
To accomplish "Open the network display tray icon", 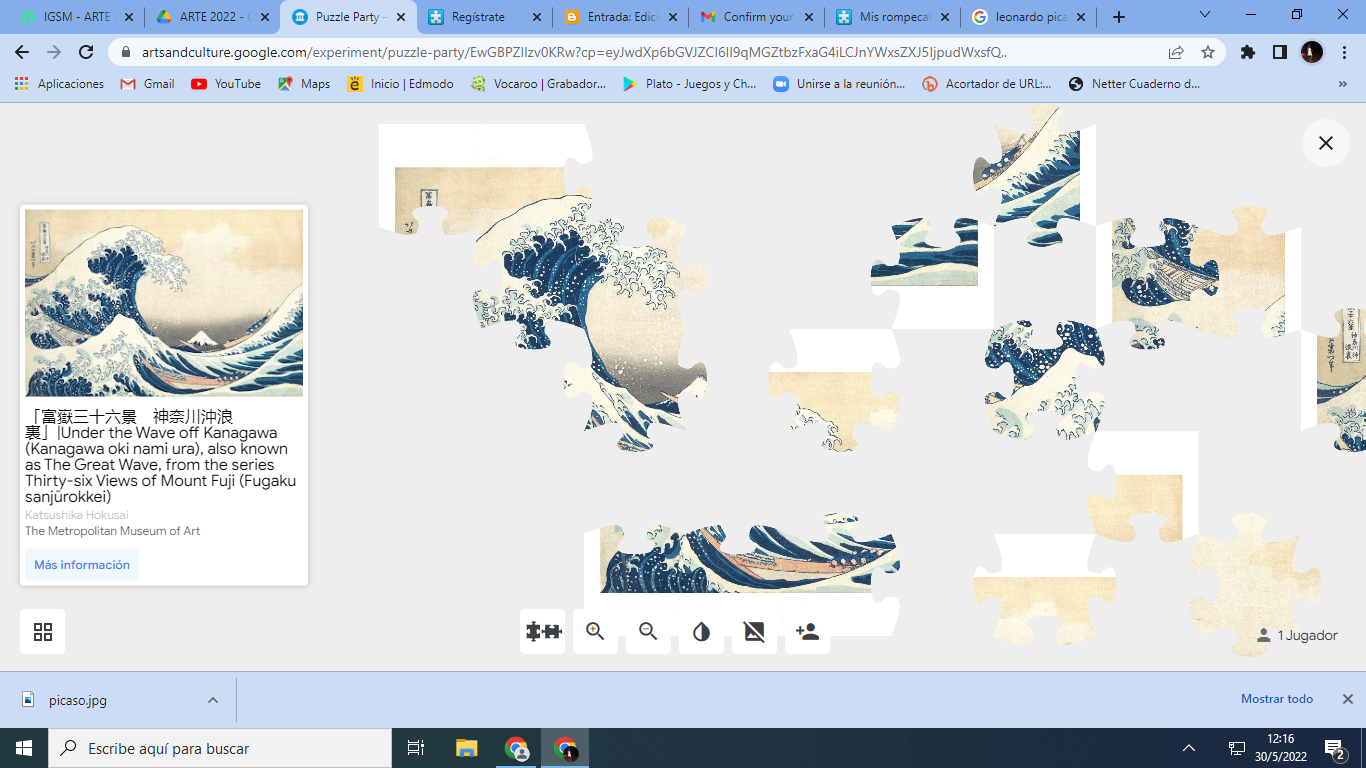I will [x=1237, y=748].
